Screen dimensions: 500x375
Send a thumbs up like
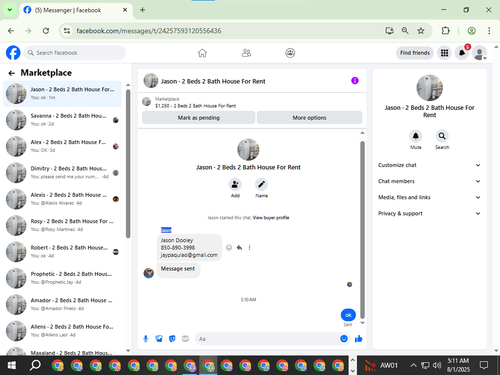[359, 339]
